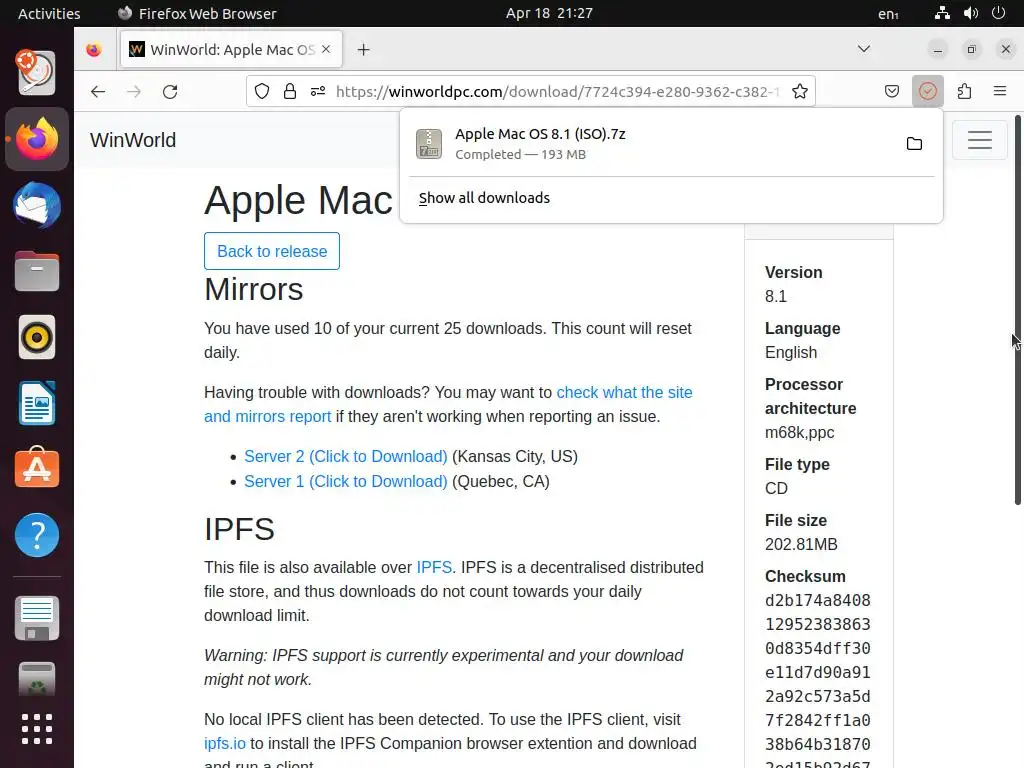Show the applications grid
1024x768 pixels.
[37, 729]
